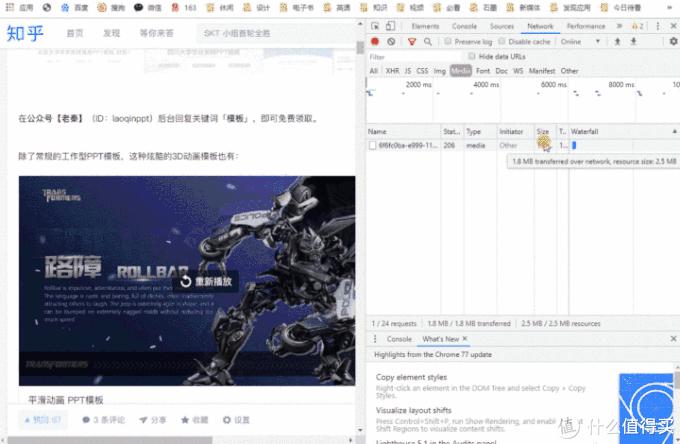Enable the Preserve log checkbox
The height and width of the screenshot is (444, 680).
pyautogui.click(x=448, y=42)
